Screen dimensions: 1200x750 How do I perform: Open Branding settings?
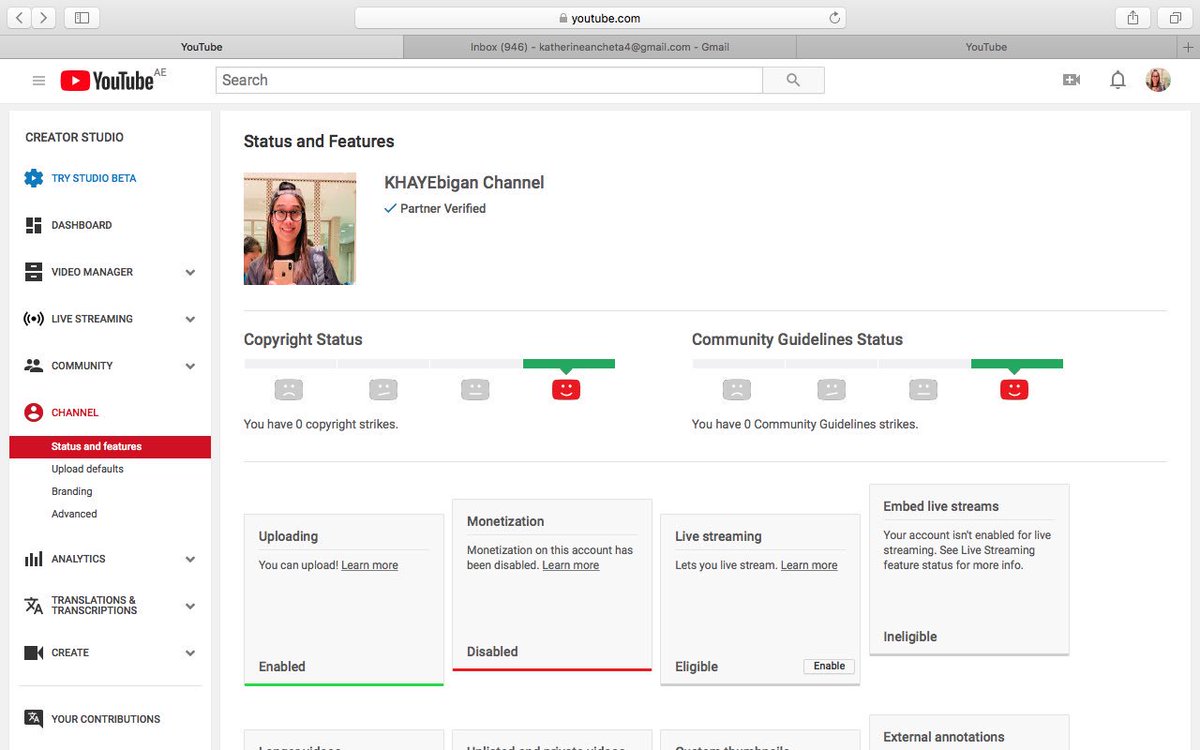(72, 492)
